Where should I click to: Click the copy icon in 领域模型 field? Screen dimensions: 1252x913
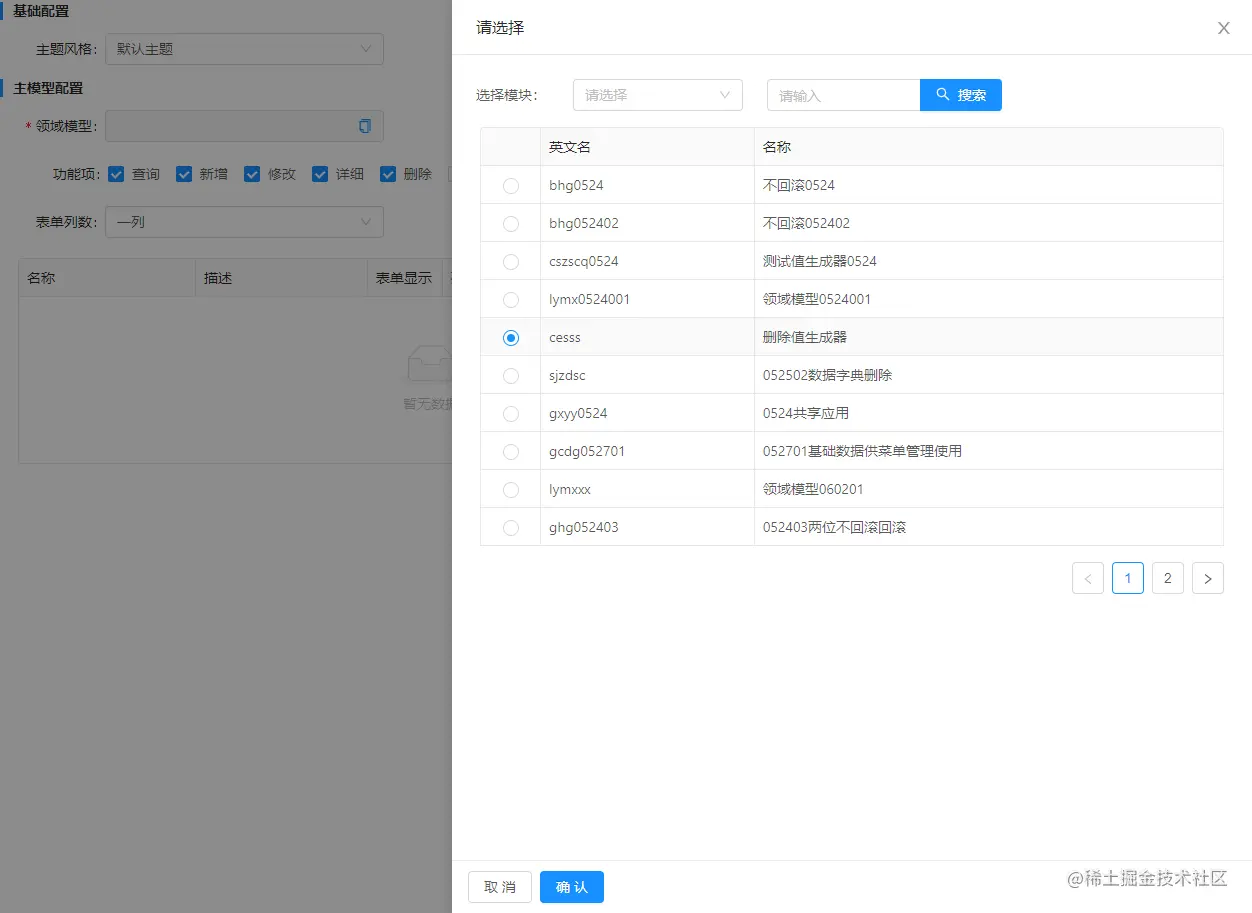pos(365,126)
